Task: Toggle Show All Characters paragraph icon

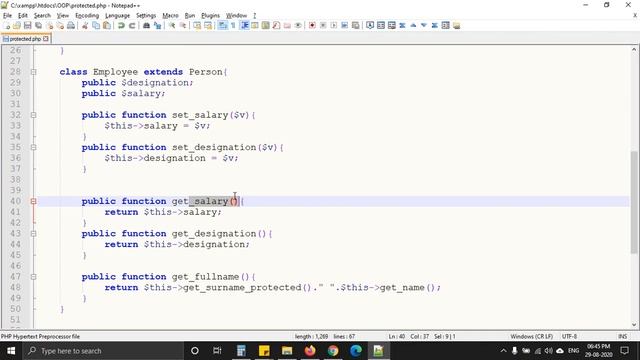Action: coord(233,25)
